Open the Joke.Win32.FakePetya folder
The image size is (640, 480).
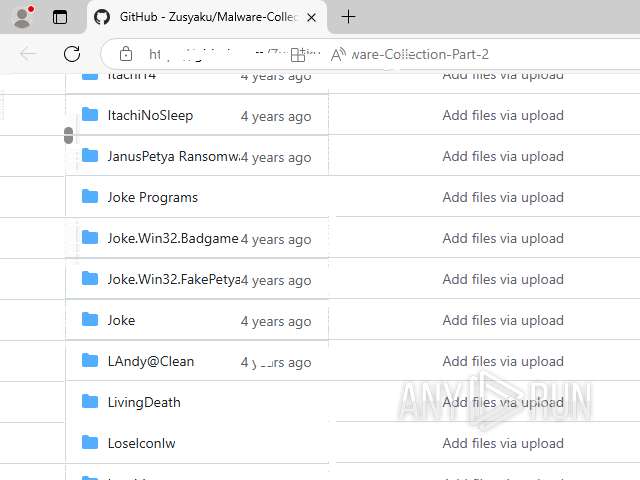pyautogui.click(x=174, y=279)
